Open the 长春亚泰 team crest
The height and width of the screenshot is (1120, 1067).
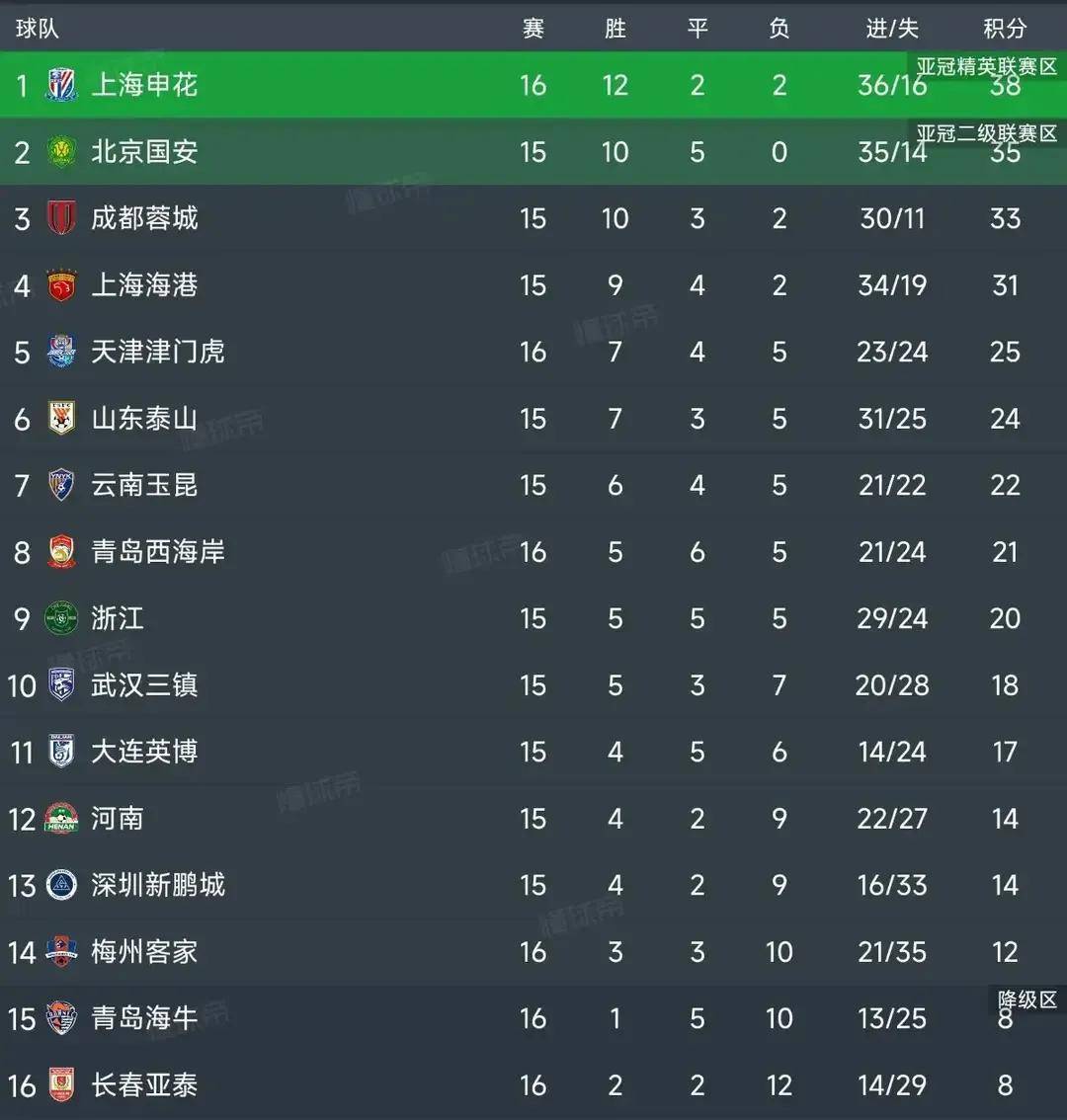tap(61, 1085)
